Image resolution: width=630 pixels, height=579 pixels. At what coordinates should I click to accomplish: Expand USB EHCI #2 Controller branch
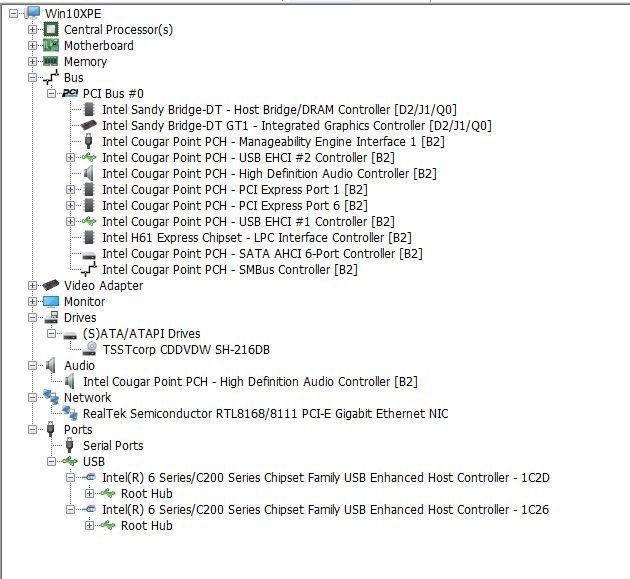tap(70, 158)
